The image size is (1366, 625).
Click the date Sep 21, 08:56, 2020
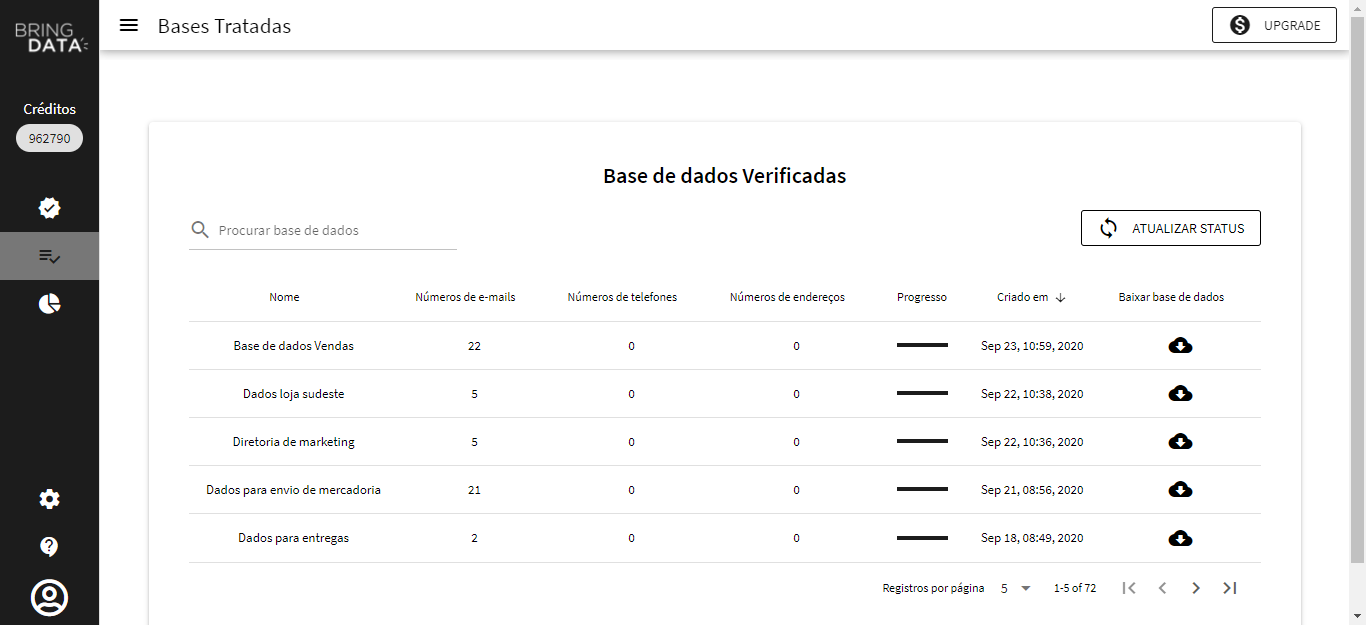(1032, 490)
